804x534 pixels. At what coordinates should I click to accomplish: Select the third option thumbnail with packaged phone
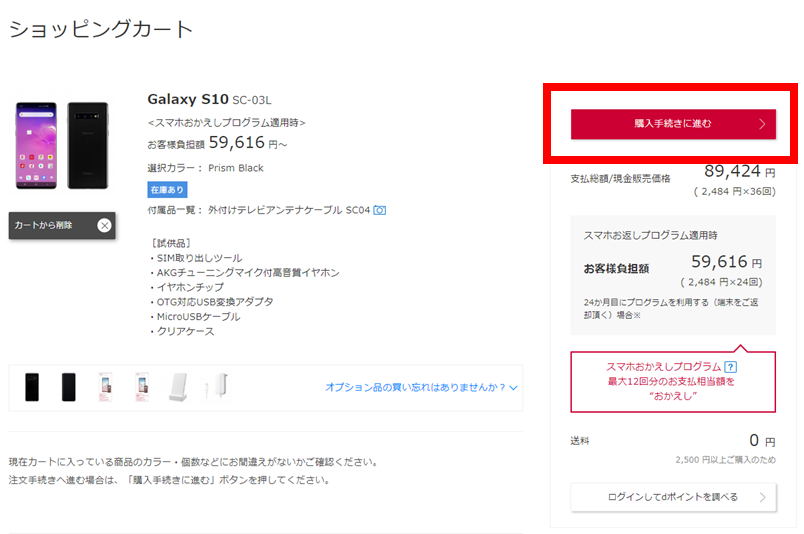point(105,387)
